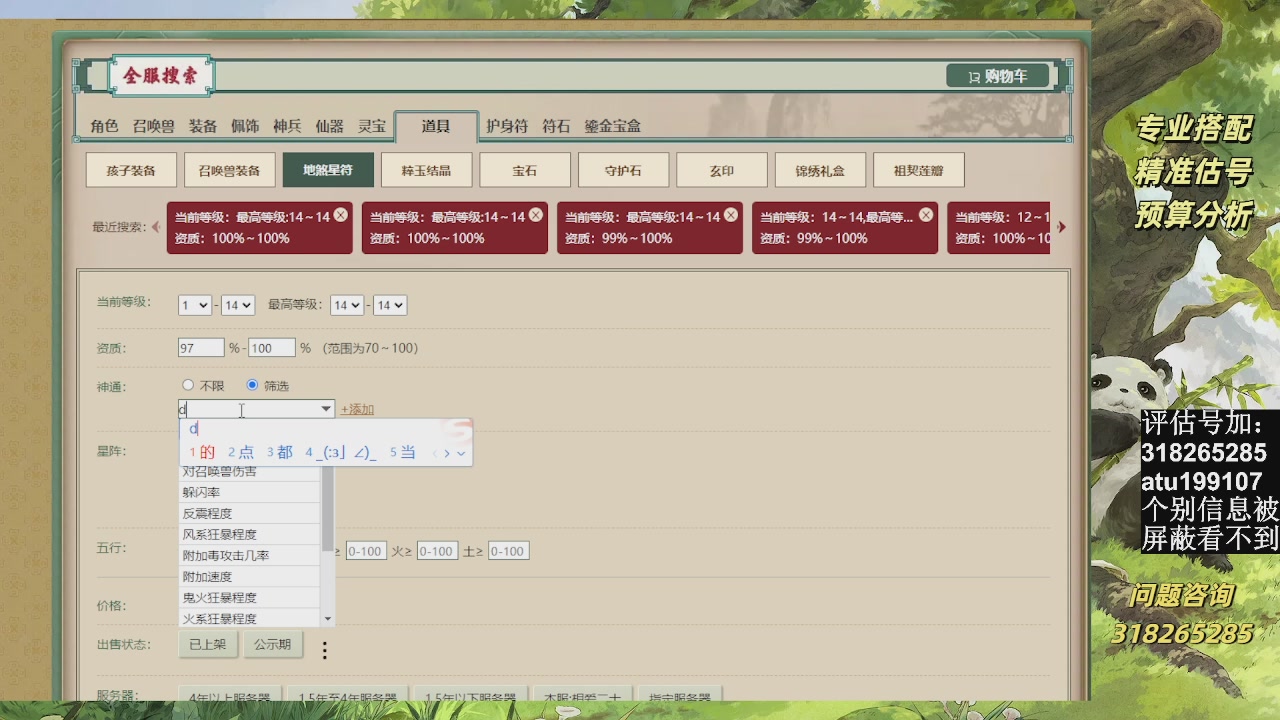Open the 宝石 sub-category tab
Viewport: 1280px width, 720px height.
click(525, 170)
